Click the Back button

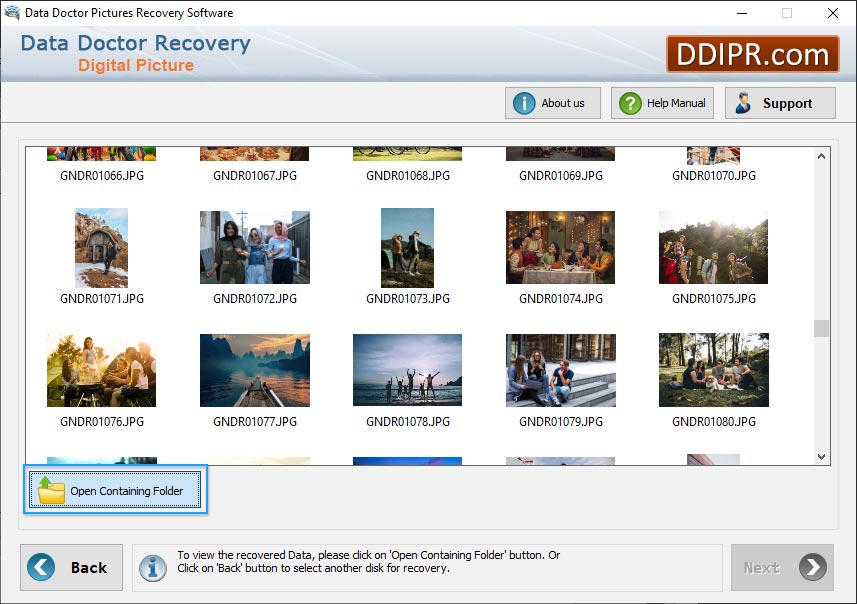[71, 567]
